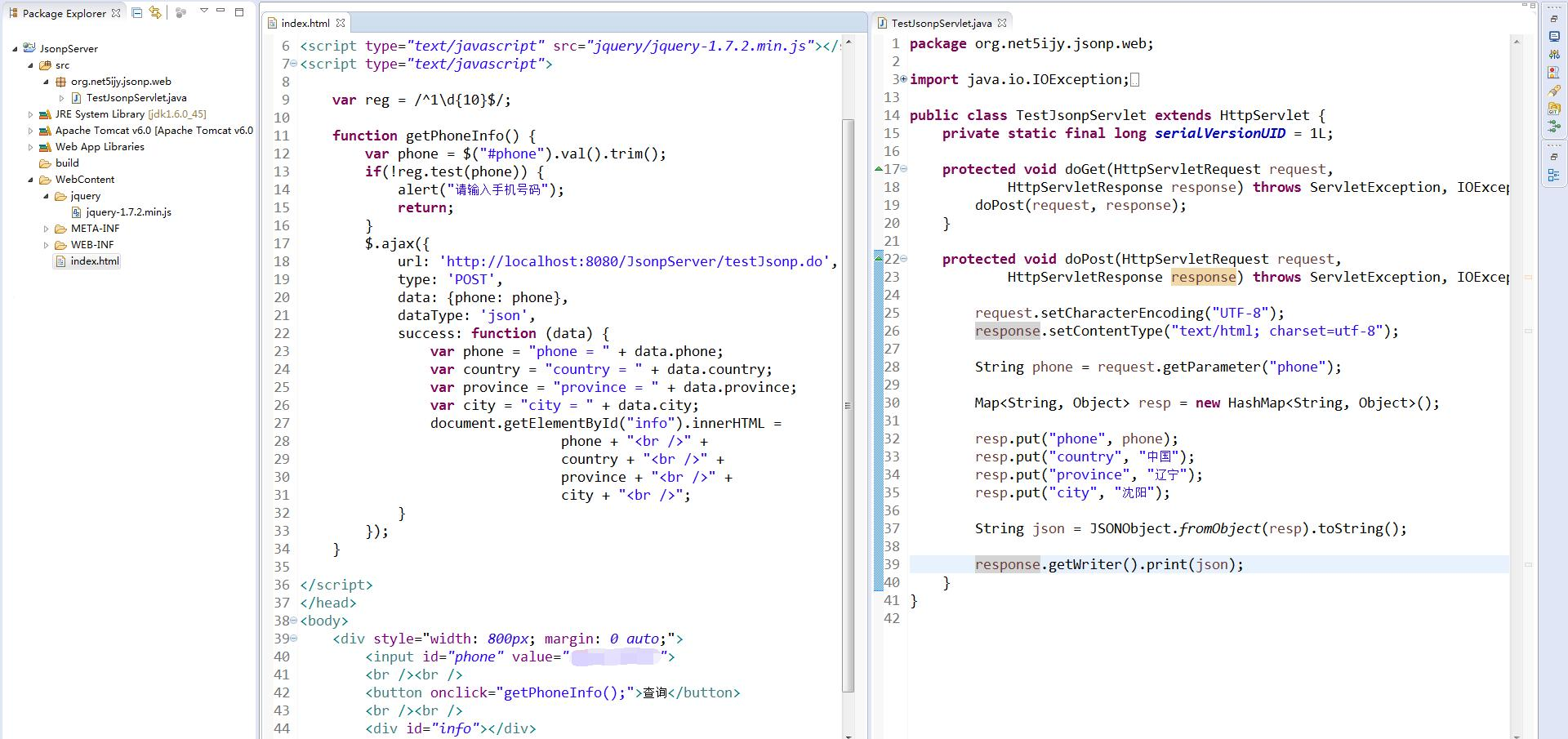Click the Apache Tomcat library icon

45,131
